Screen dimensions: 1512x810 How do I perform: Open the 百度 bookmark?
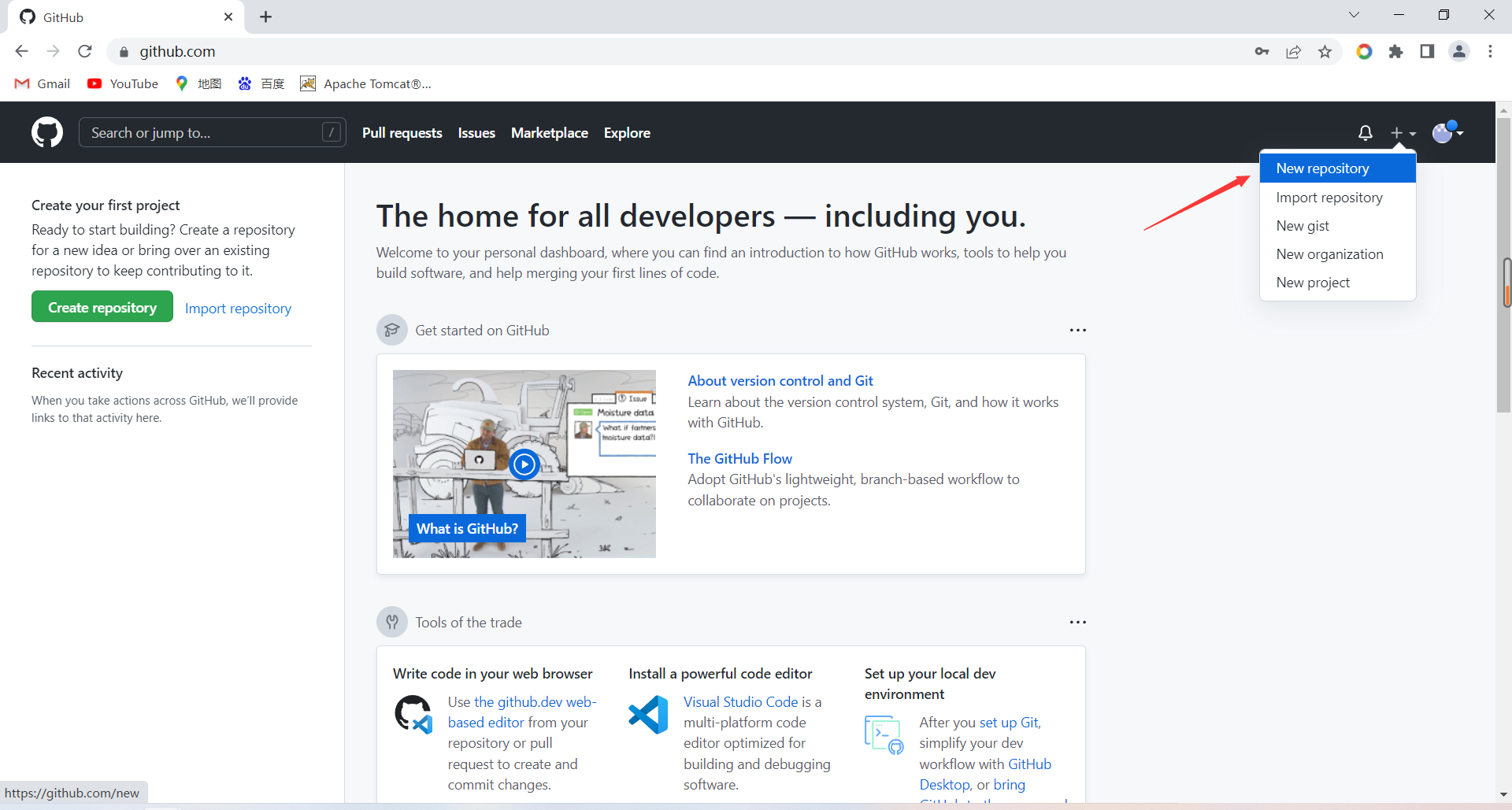click(261, 83)
